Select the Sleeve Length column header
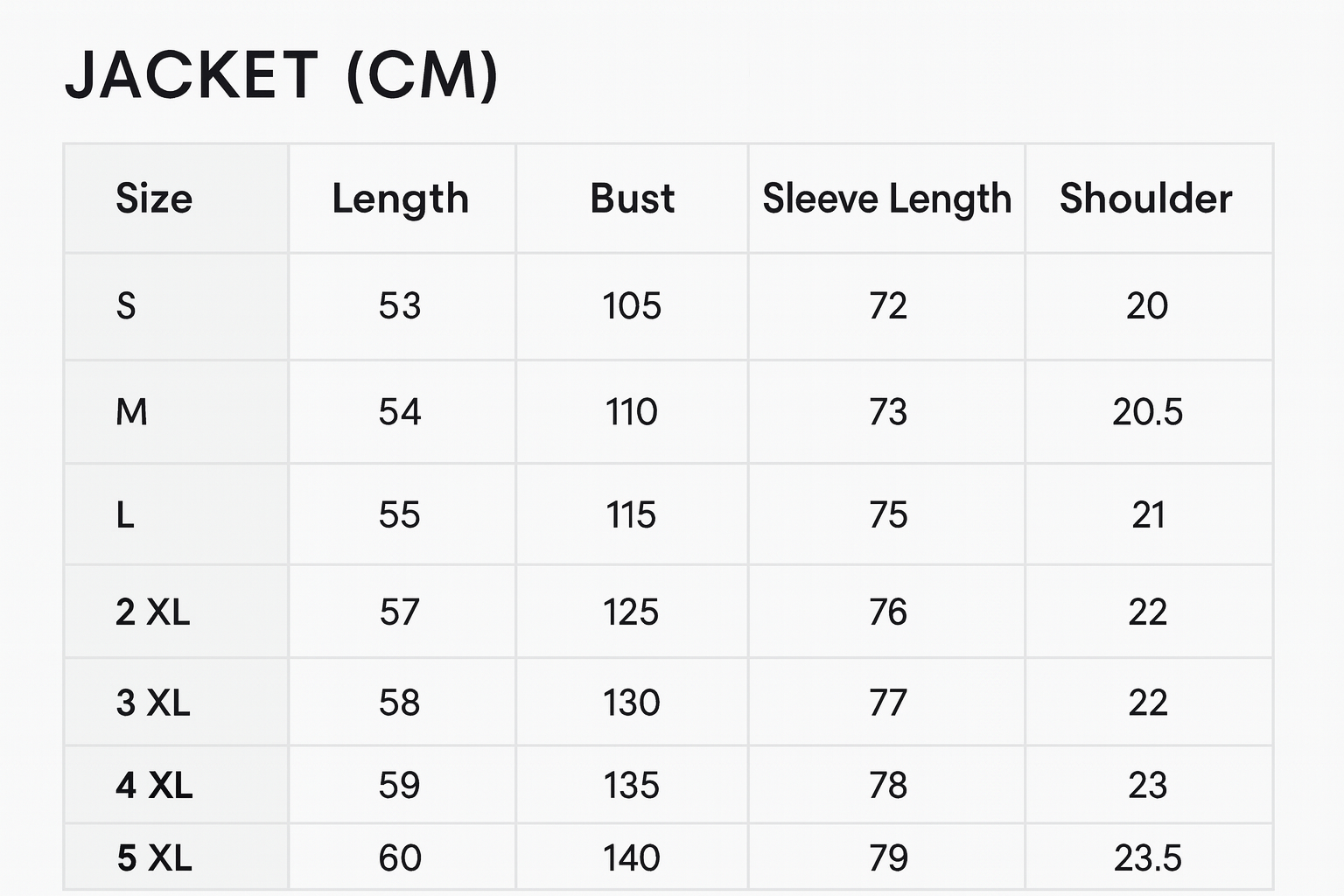This screenshot has width=1344, height=896. pos(886,199)
